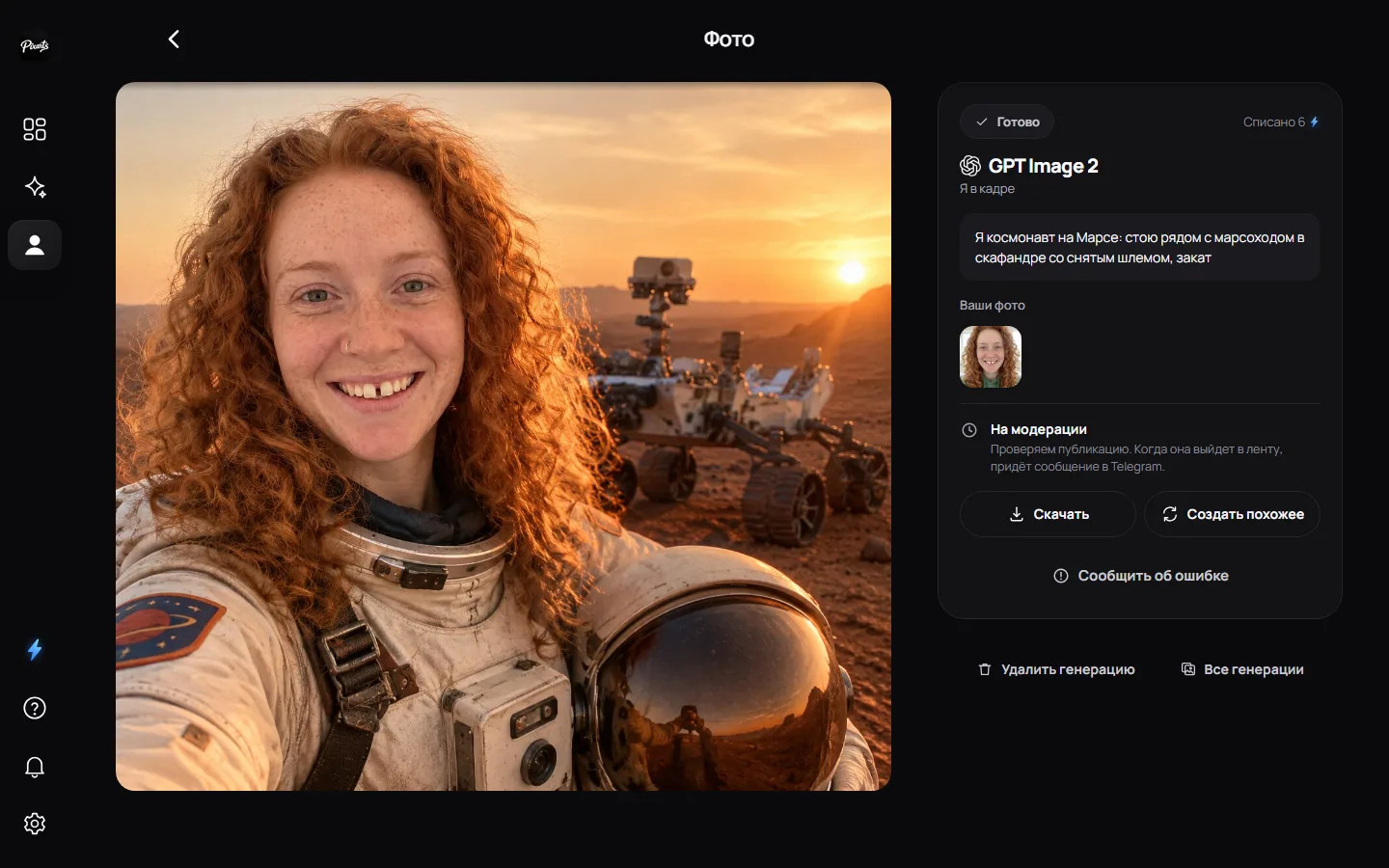Click Сообщить об ошибке link

point(1140,576)
